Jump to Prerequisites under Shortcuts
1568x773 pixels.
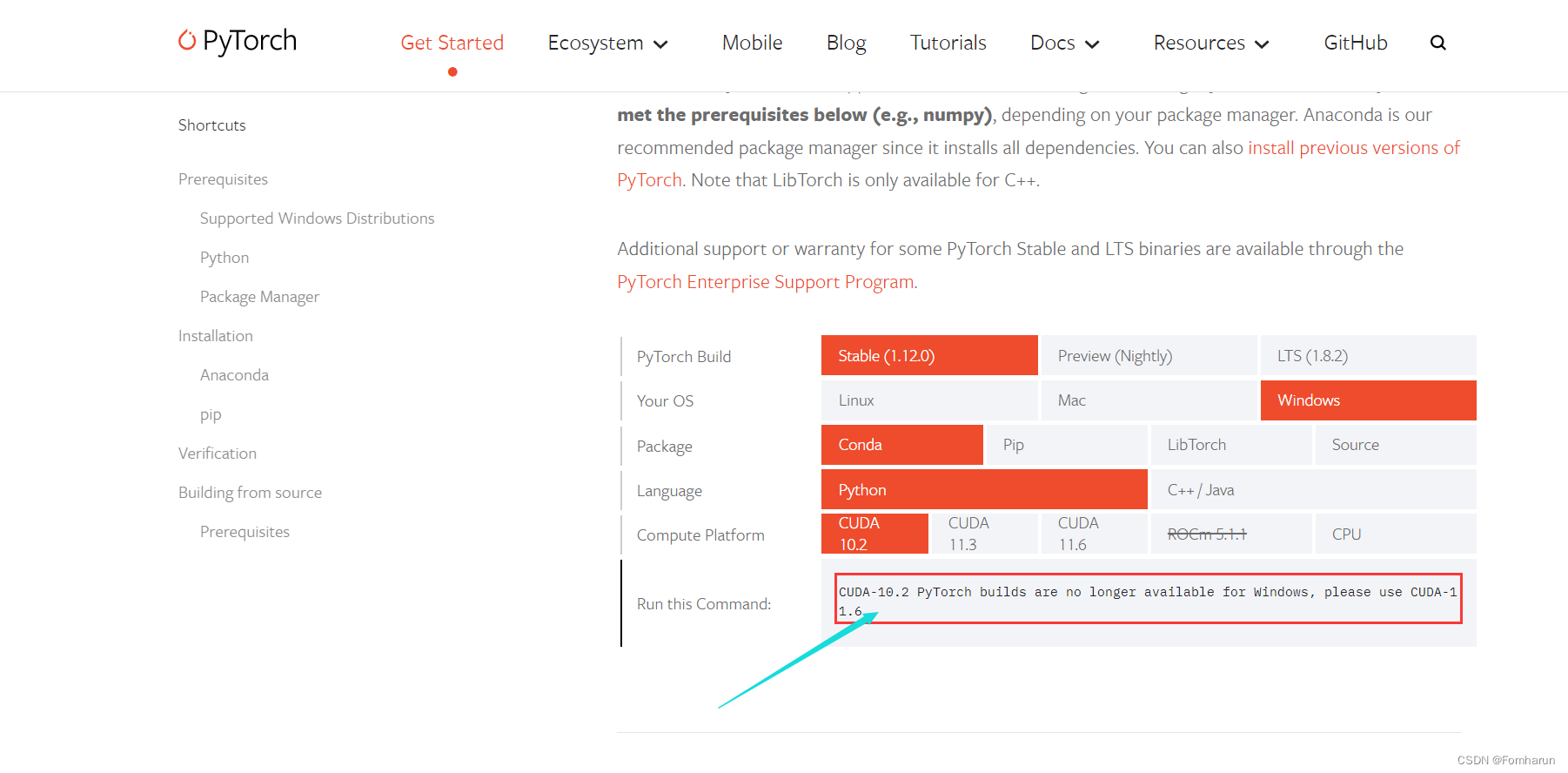[223, 179]
